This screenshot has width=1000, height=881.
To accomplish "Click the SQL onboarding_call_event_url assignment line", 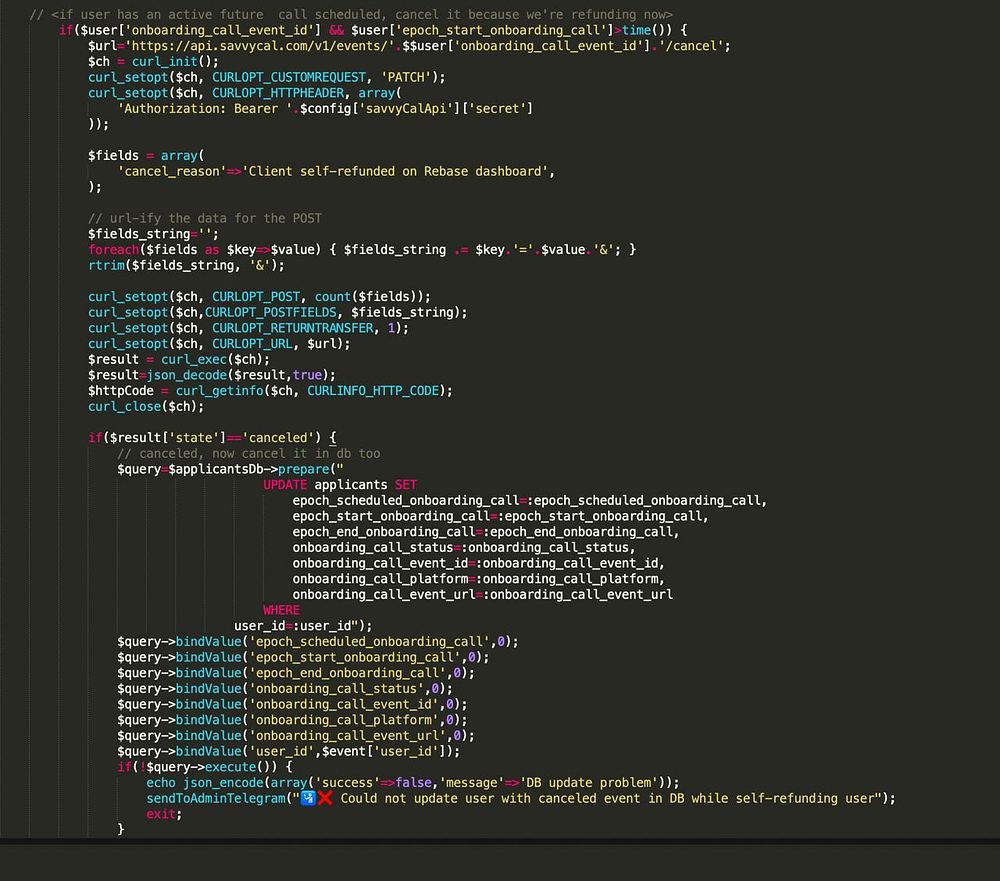I will [x=483, y=595].
